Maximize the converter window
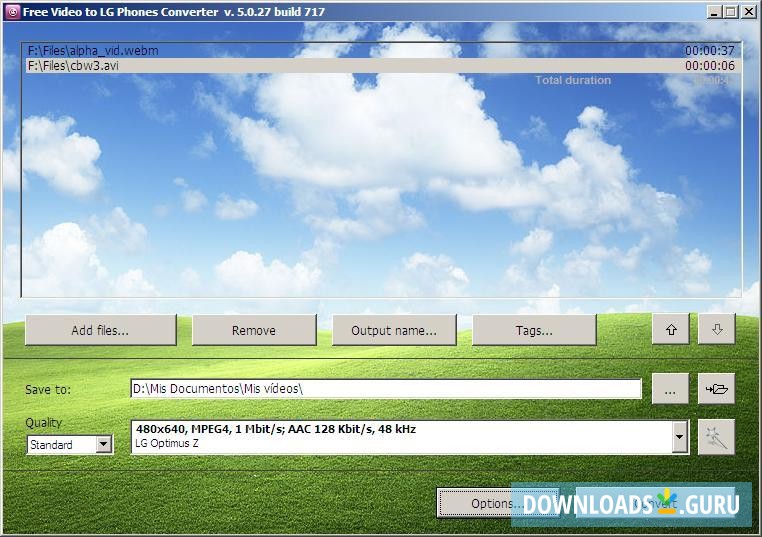 tap(730, 12)
